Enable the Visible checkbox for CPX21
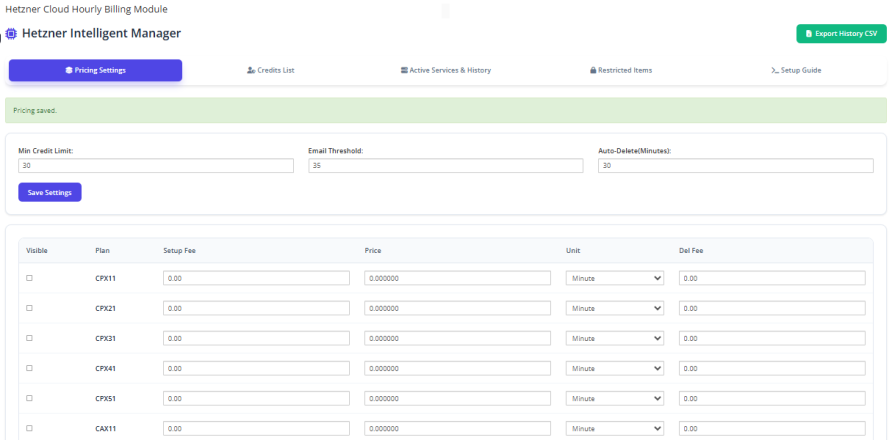 [x=30, y=308]
